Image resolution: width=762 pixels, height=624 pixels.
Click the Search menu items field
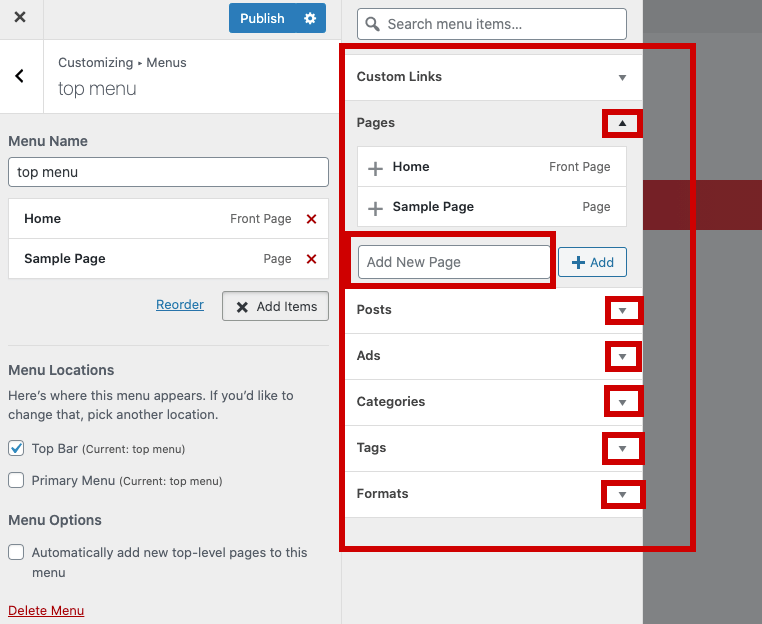coord(492,24)
